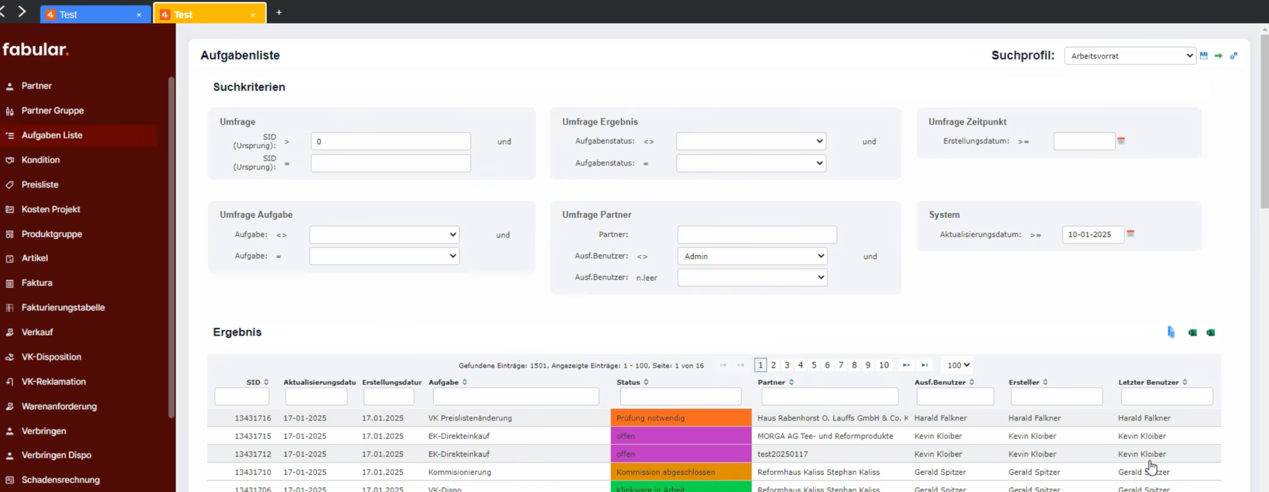Click the rightmost green export icon in Ergebnis
The width and height of the screenshot is (1269, 492).
point(1210,332)
